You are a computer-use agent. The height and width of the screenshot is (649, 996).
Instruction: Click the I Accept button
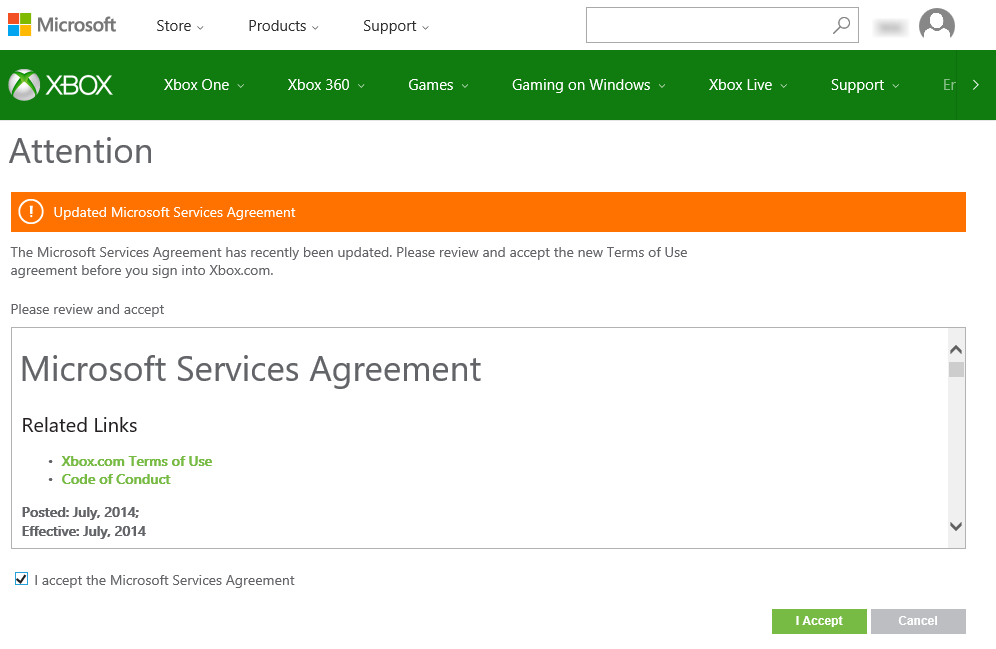click(819, 621)
